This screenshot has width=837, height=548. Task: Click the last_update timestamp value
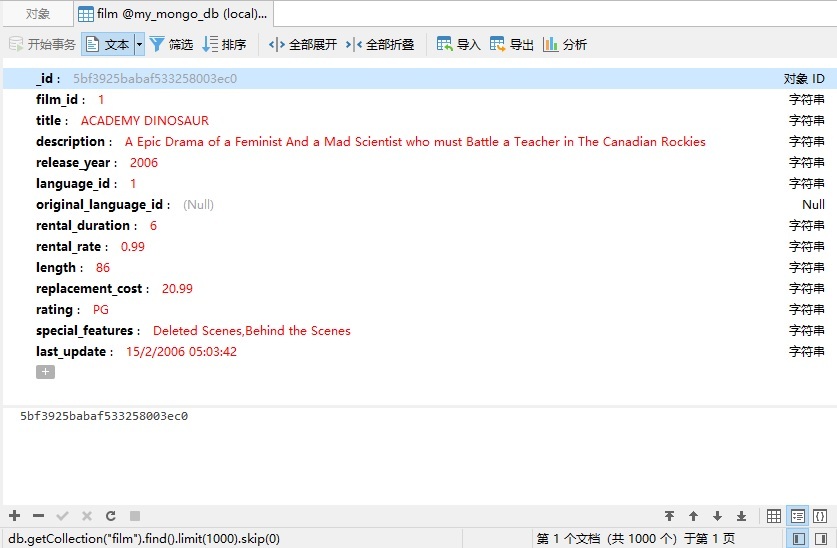click(x=181, y=352)
